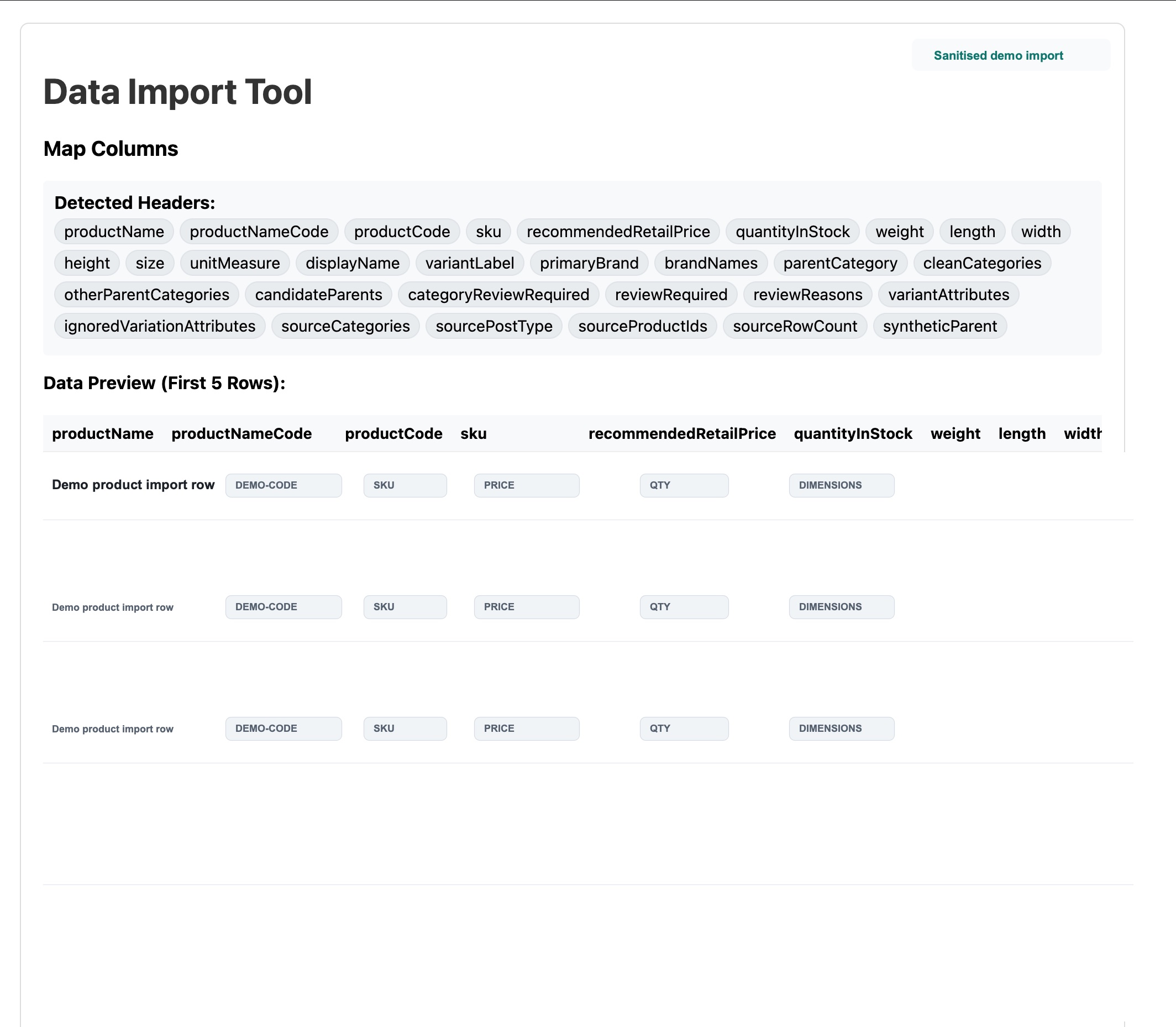This screenshot has width=1176, height=1027.
Task: Click the weight header chip
Action: point(900,232)
